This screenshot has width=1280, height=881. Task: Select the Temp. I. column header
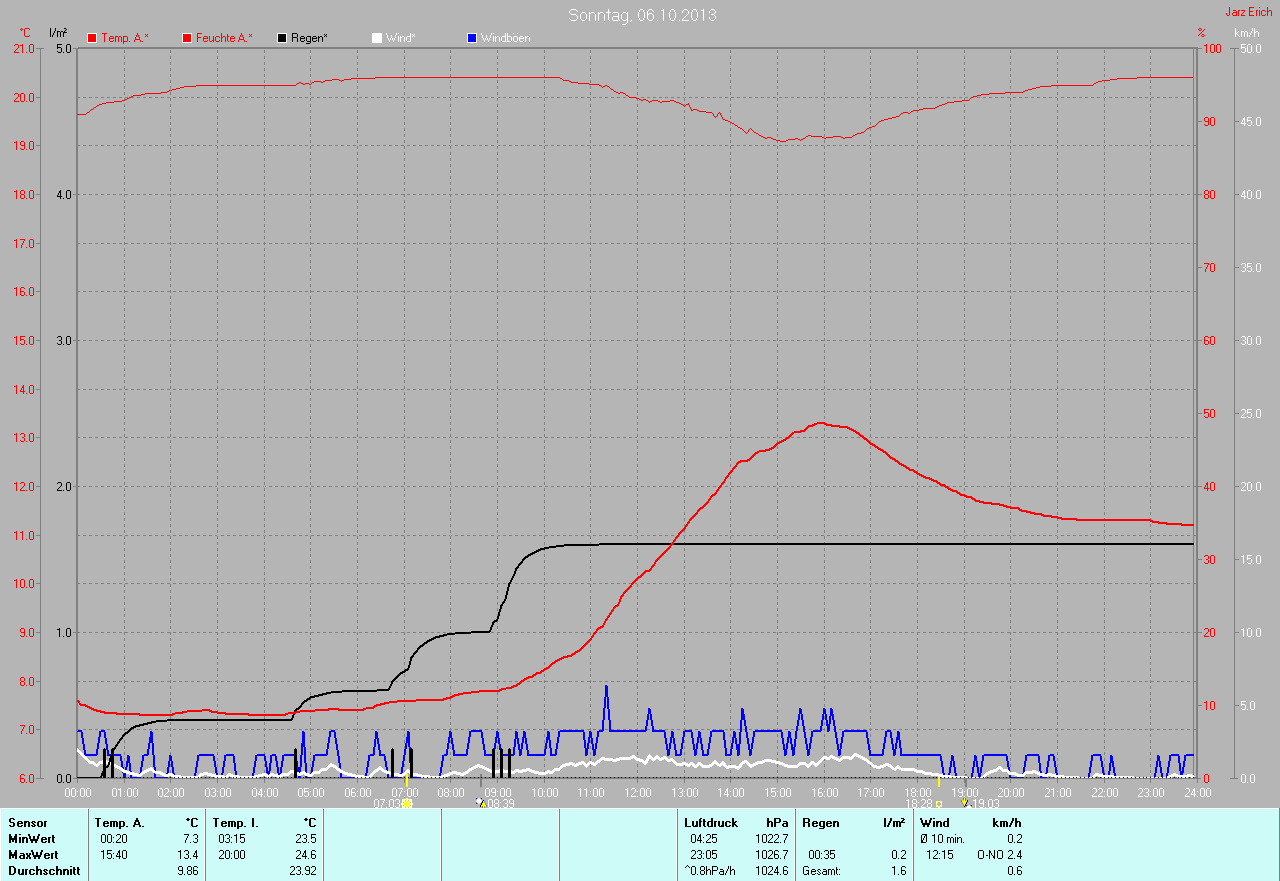pyautogui.click(x=236, y=823)
